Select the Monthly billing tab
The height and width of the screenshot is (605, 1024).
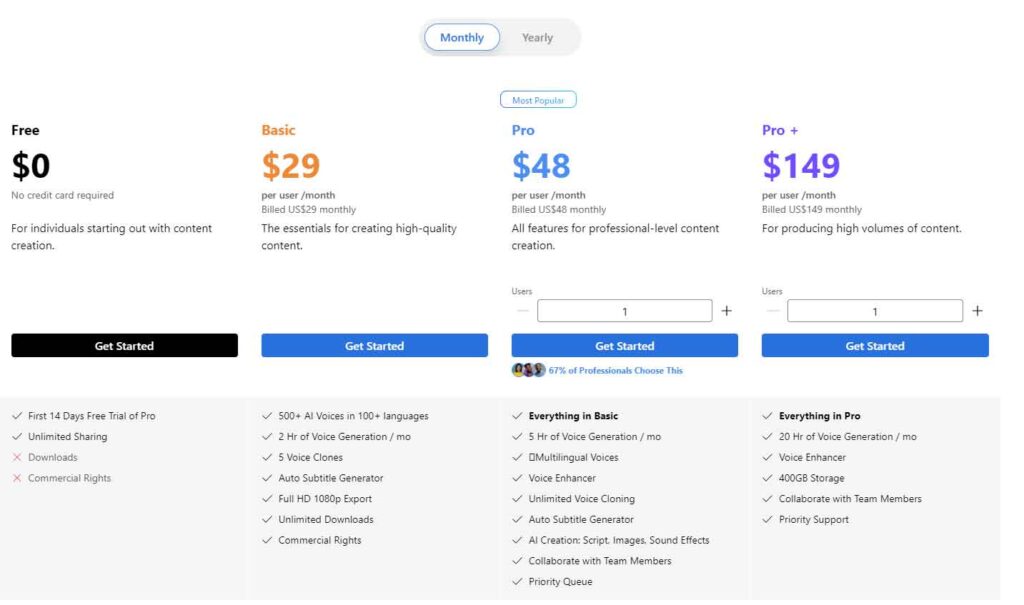tap(461, 37)
